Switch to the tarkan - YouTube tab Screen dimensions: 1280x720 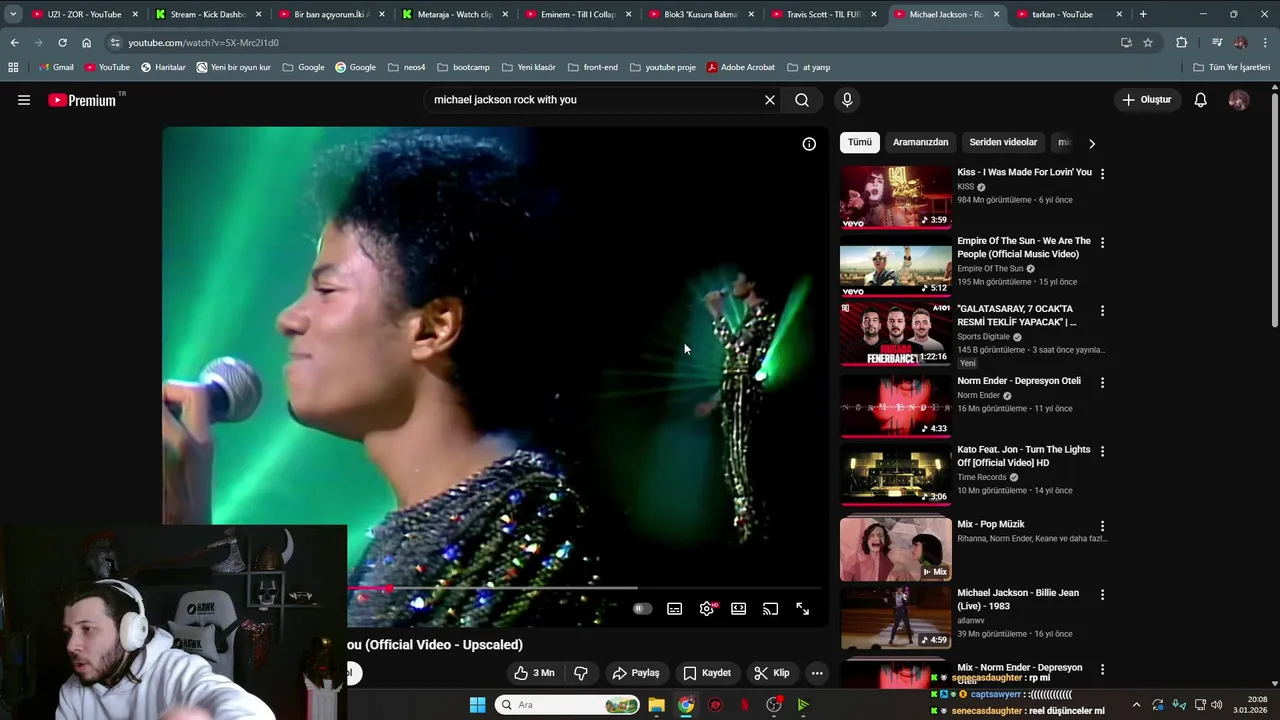(x=1068, y=14)
